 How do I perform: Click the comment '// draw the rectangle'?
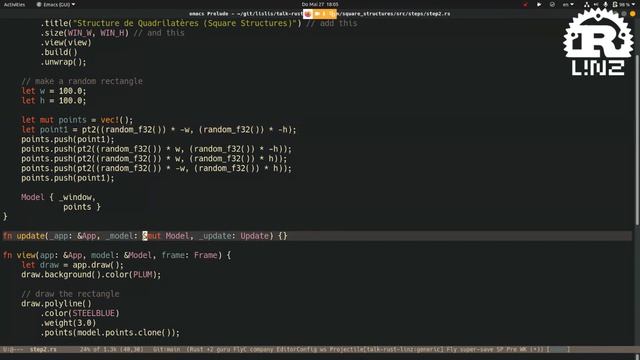(70, 294)
